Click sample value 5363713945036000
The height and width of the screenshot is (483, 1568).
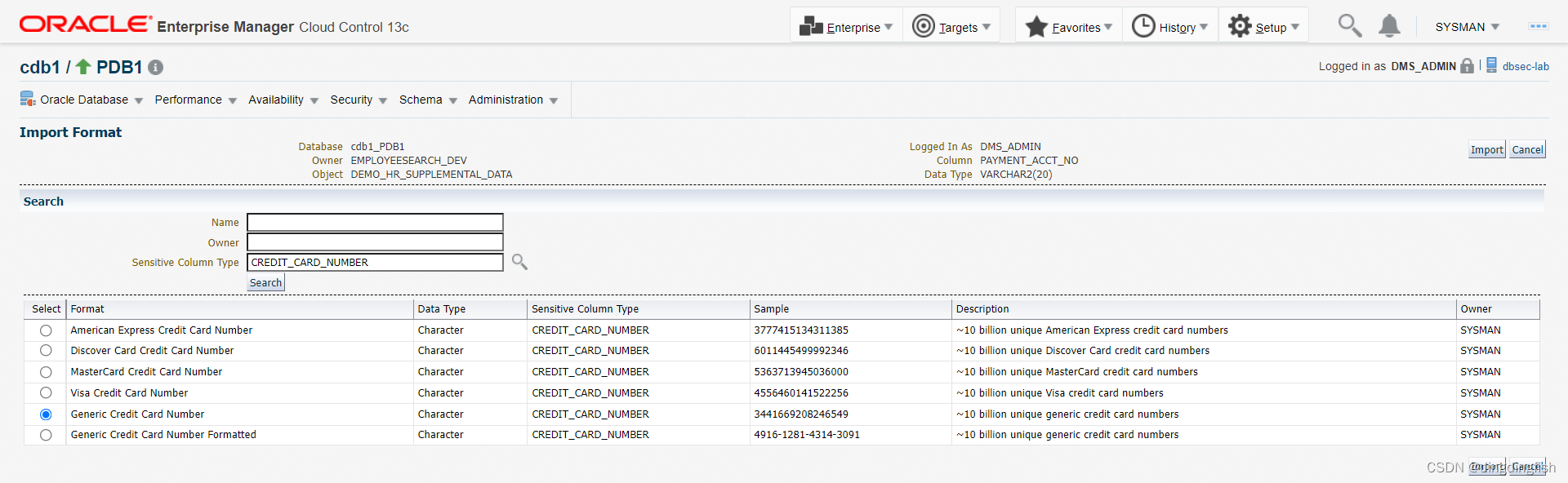point(801,372)
